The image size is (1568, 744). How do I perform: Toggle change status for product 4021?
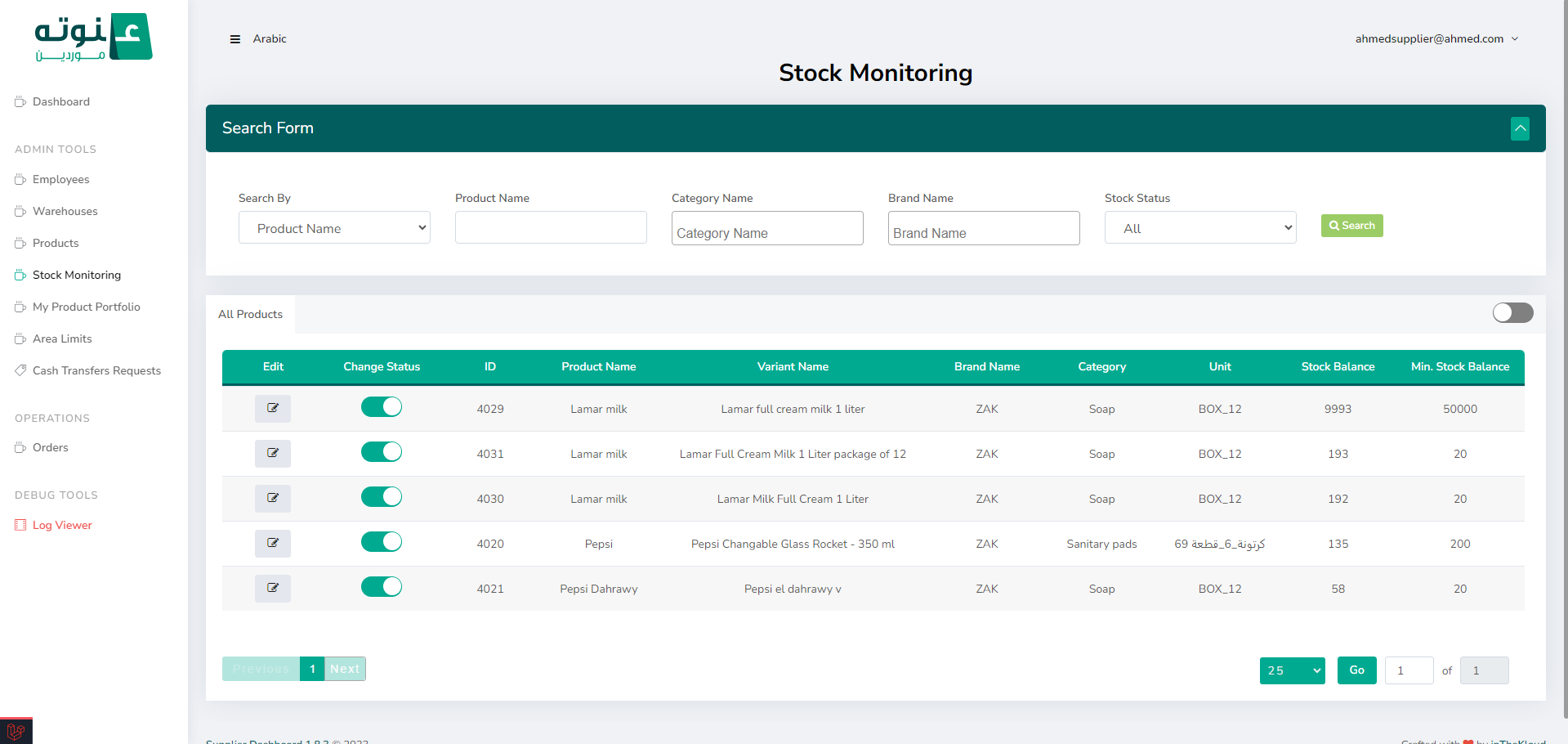[x=382, y=587]
